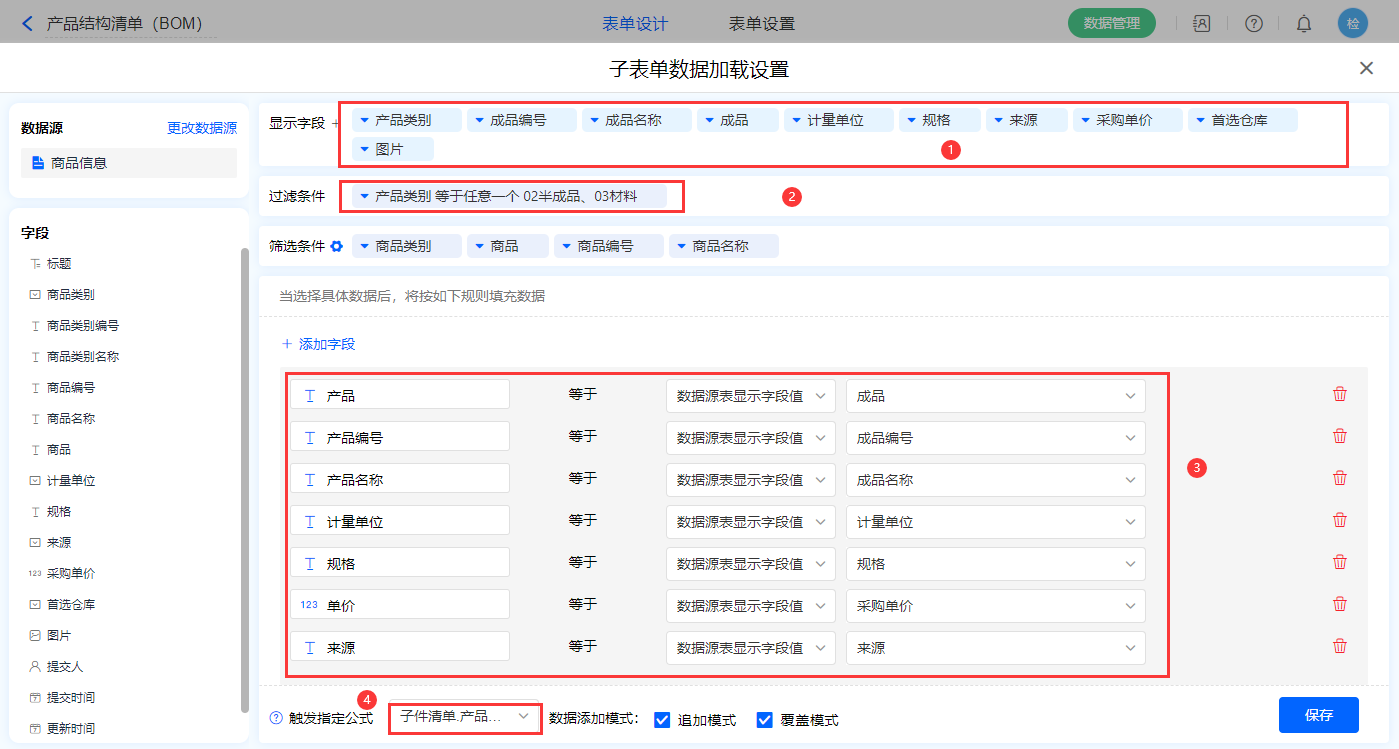Open 数据源表显示字段值 dropdown in 规格 row

tap(750, 564)
